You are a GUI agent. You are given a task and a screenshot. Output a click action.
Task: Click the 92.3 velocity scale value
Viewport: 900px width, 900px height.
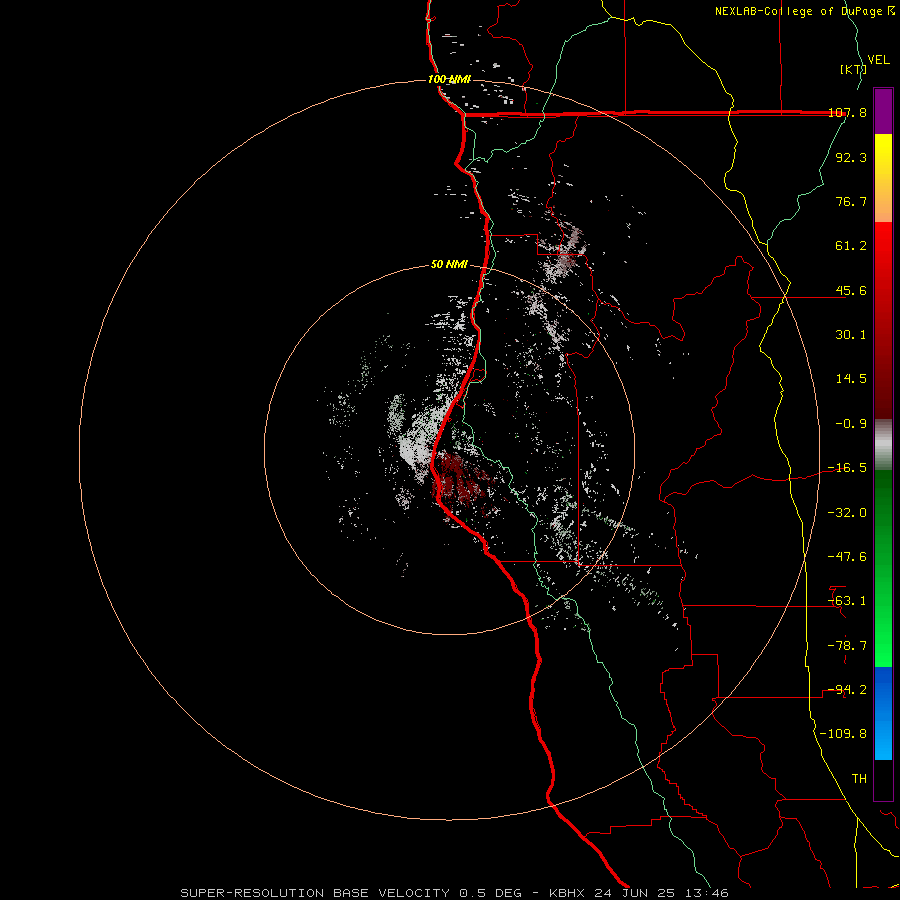(x=851, y=157)
